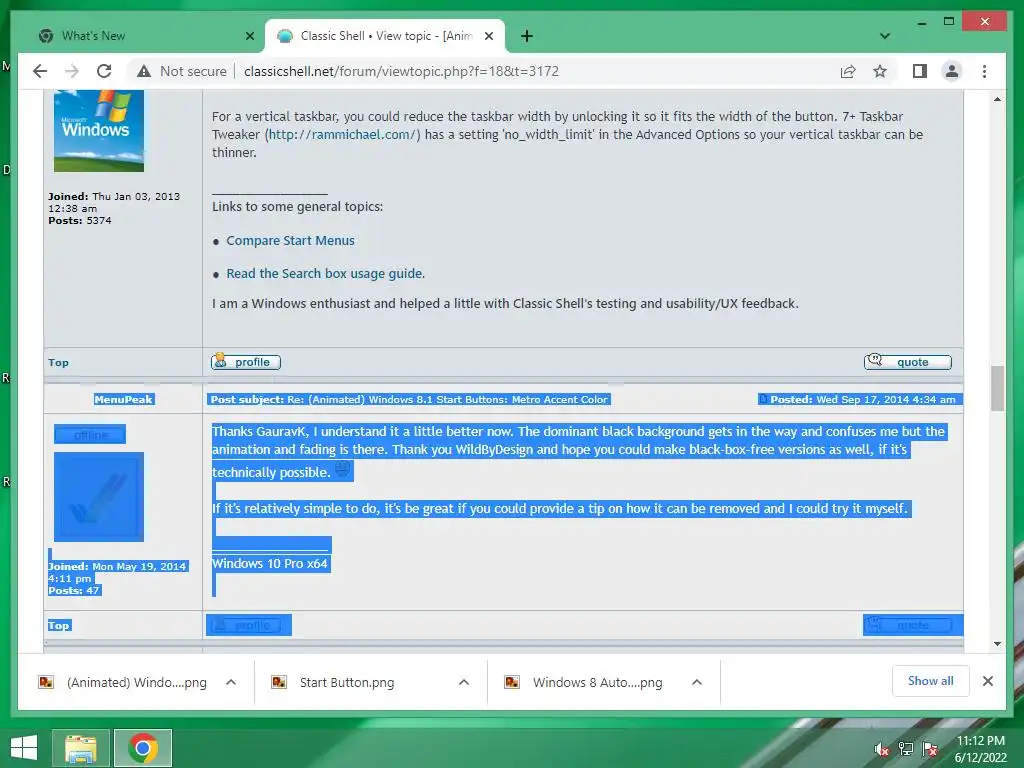
Task: Bookmark this page with star icon
Action: [x=880, y=71]
